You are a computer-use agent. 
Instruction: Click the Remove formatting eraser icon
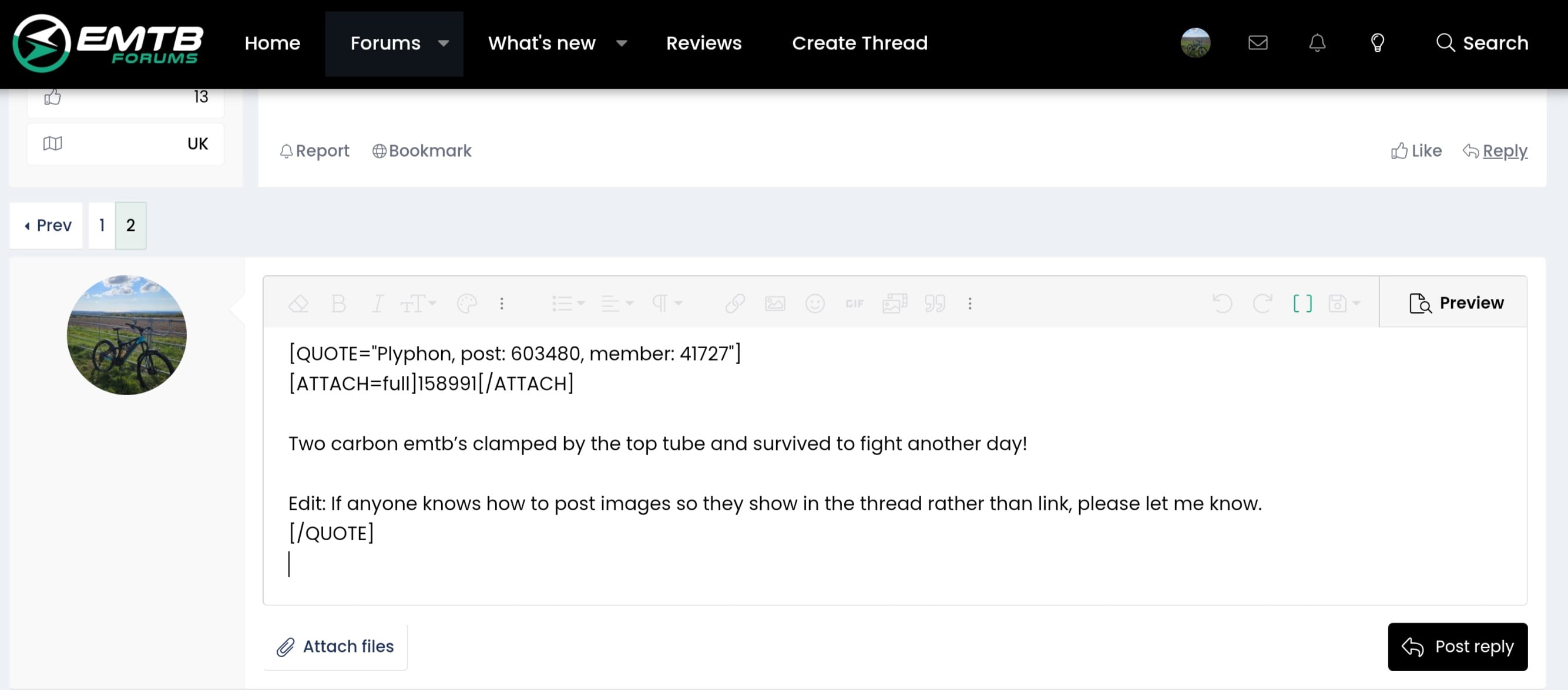pos(298,303)
